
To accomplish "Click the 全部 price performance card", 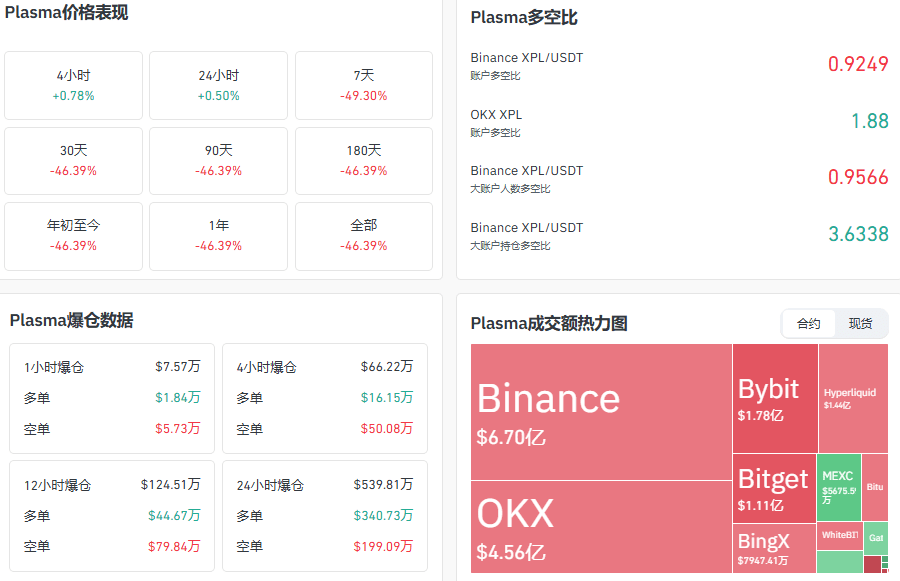I will [x=363, y=235].
